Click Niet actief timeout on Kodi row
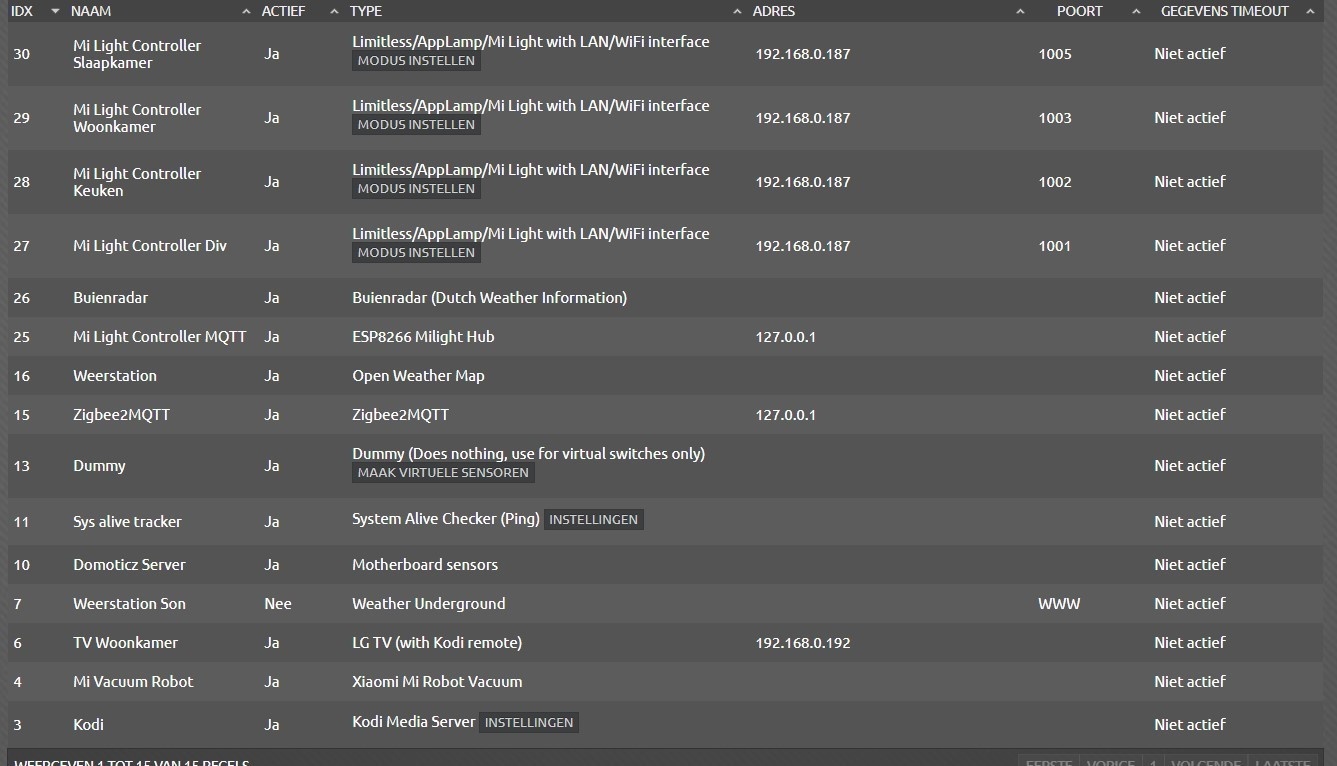Image resolution: width=1337 pixels, height=766 pixels. click(x=1190, y=725)
